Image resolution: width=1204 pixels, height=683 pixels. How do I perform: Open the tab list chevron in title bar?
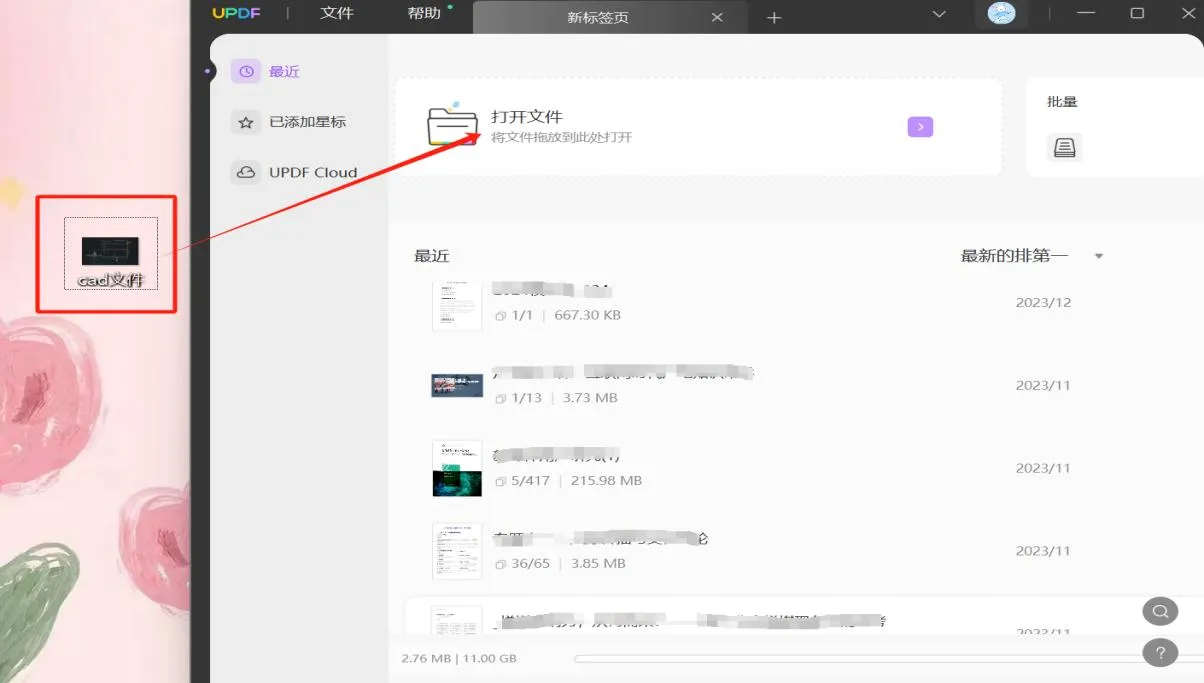click(x=939, y=14)
